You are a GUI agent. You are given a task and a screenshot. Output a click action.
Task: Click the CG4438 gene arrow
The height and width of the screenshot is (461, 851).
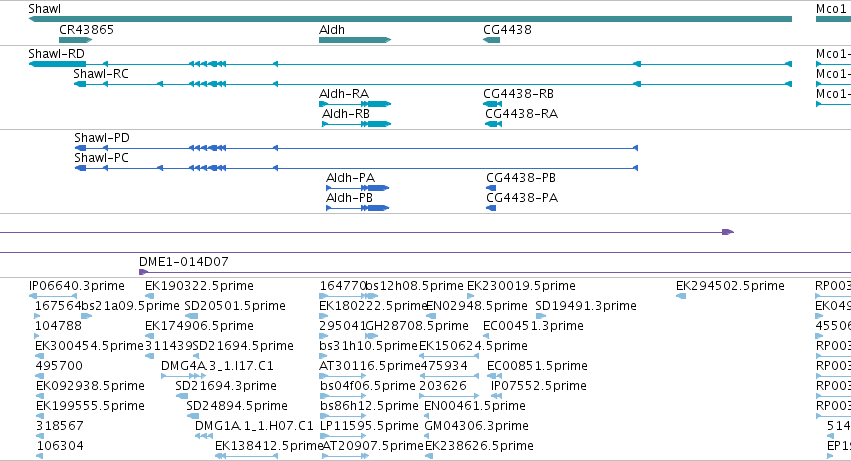click(x=491, y=40)
